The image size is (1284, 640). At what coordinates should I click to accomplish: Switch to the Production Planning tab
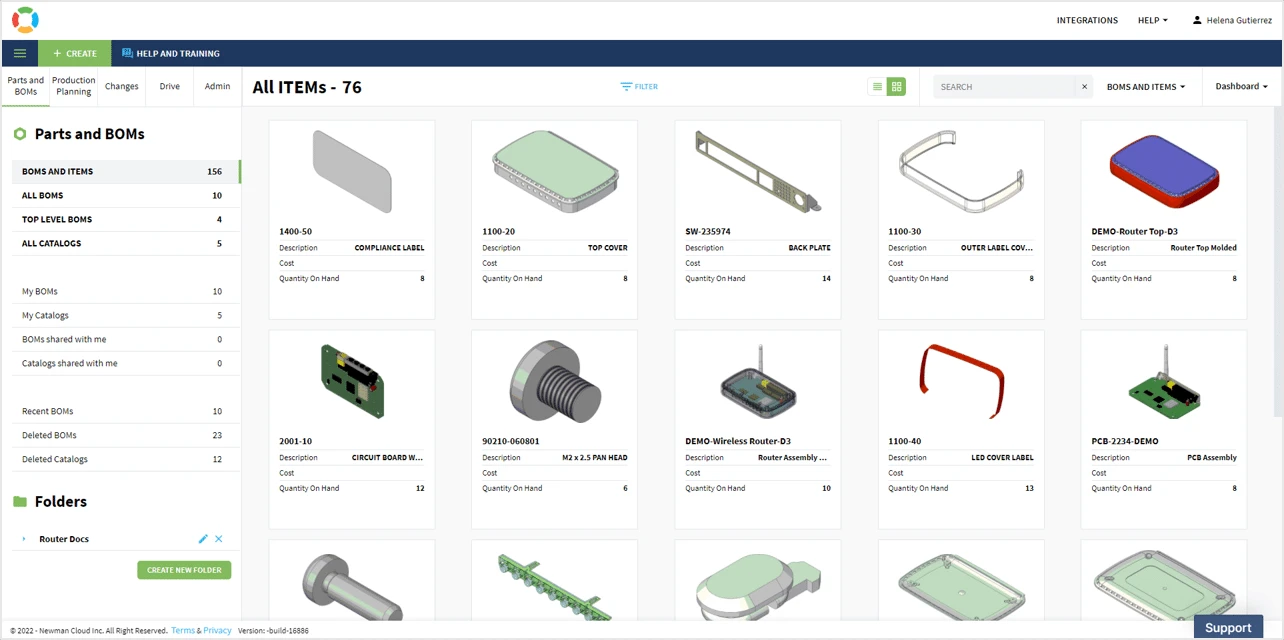74,86
